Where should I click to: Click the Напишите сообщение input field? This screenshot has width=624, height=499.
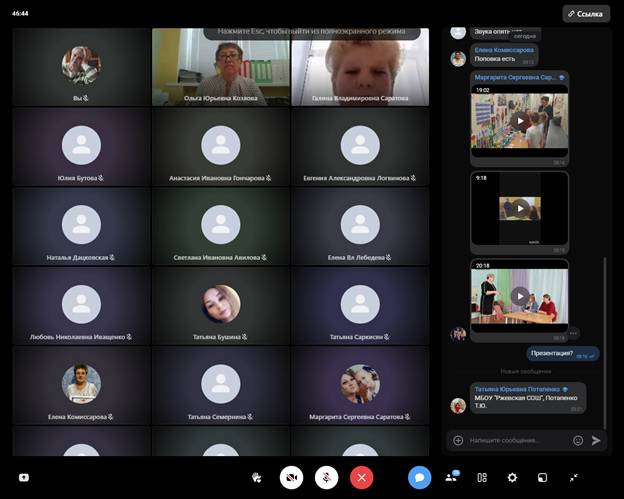point(515,440)
